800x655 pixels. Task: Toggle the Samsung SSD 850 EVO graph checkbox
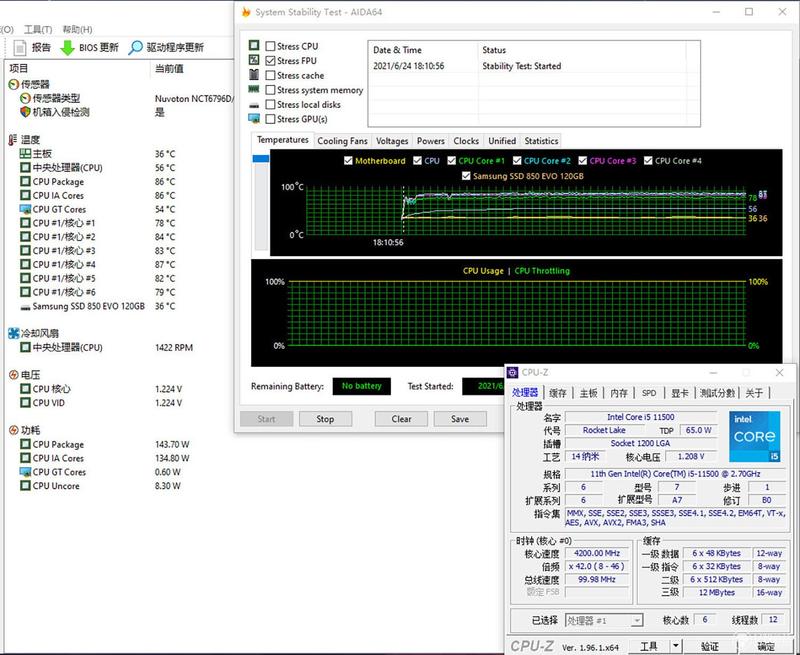466,176
